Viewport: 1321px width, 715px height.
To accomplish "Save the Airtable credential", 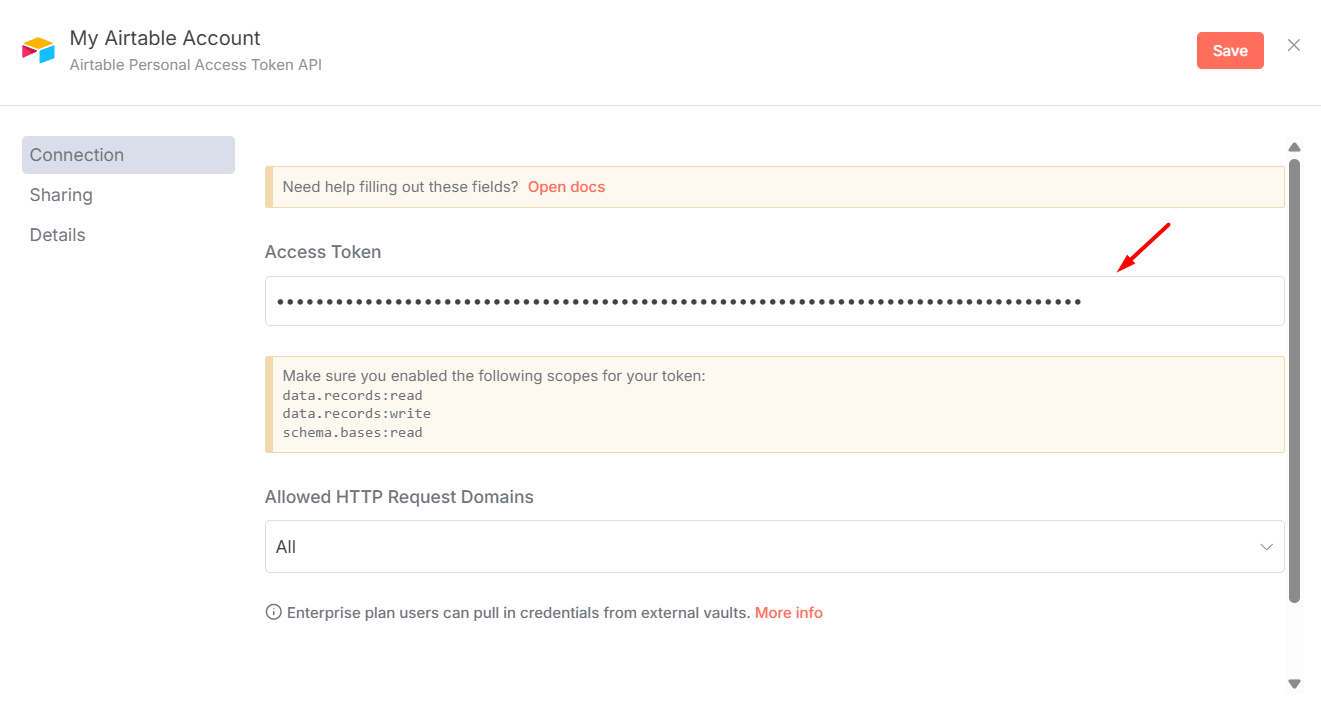I will tap(1229, 51).
